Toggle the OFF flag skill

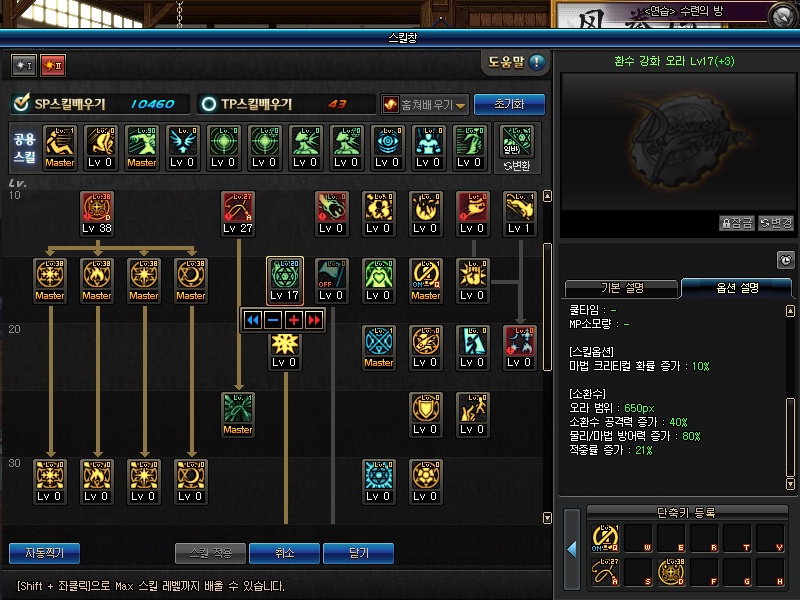click(x=332, y=274)
